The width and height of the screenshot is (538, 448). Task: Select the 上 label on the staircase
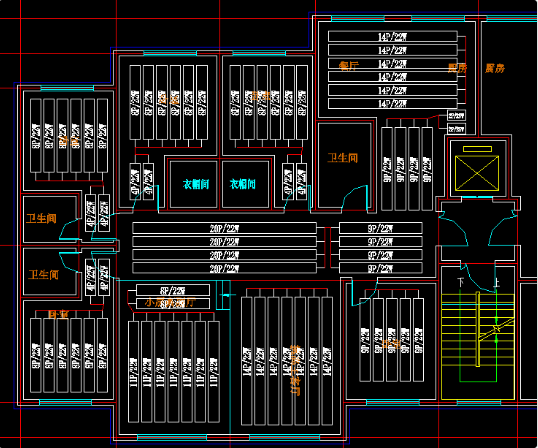496,283
